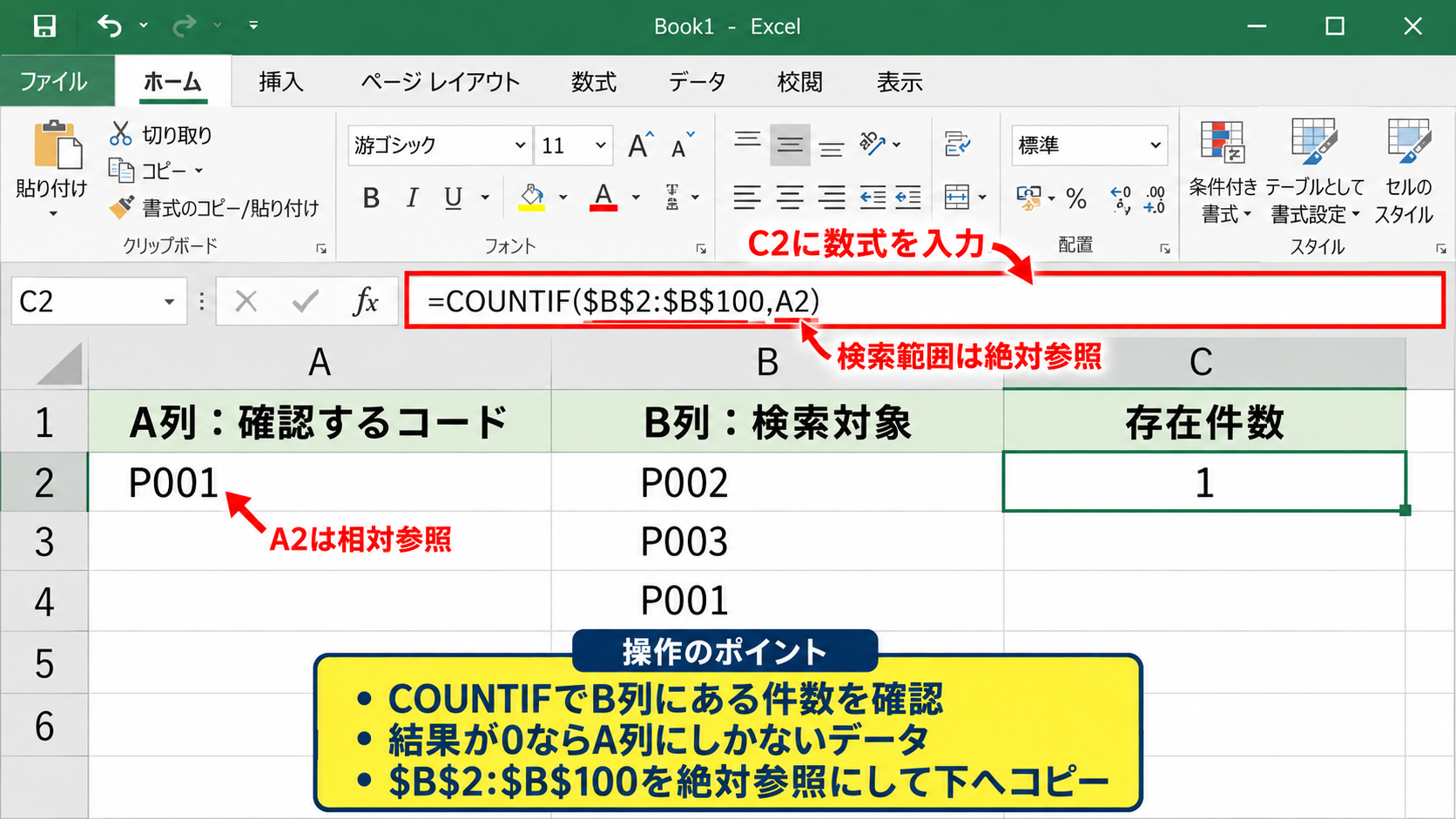This screenshot has width=1456, height=819.
Task: Toggle Italic formatting
Action: (x=412, y=198)
